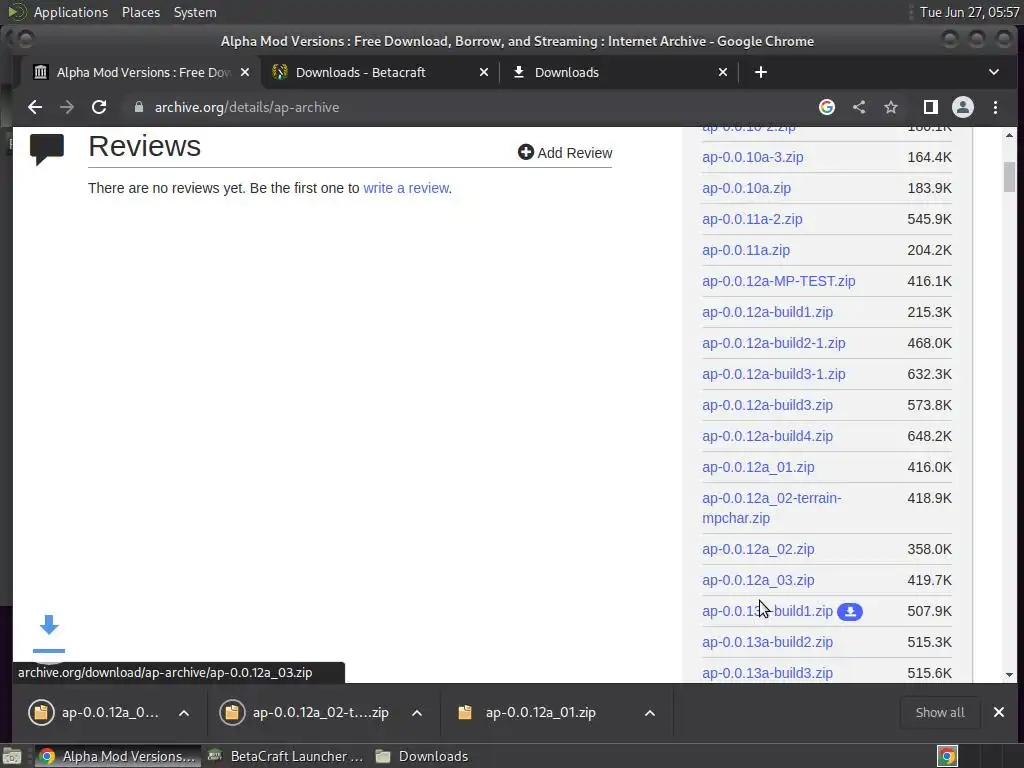
Task: Bookmark this page with the star icon
Action: [x=891, y=107]
